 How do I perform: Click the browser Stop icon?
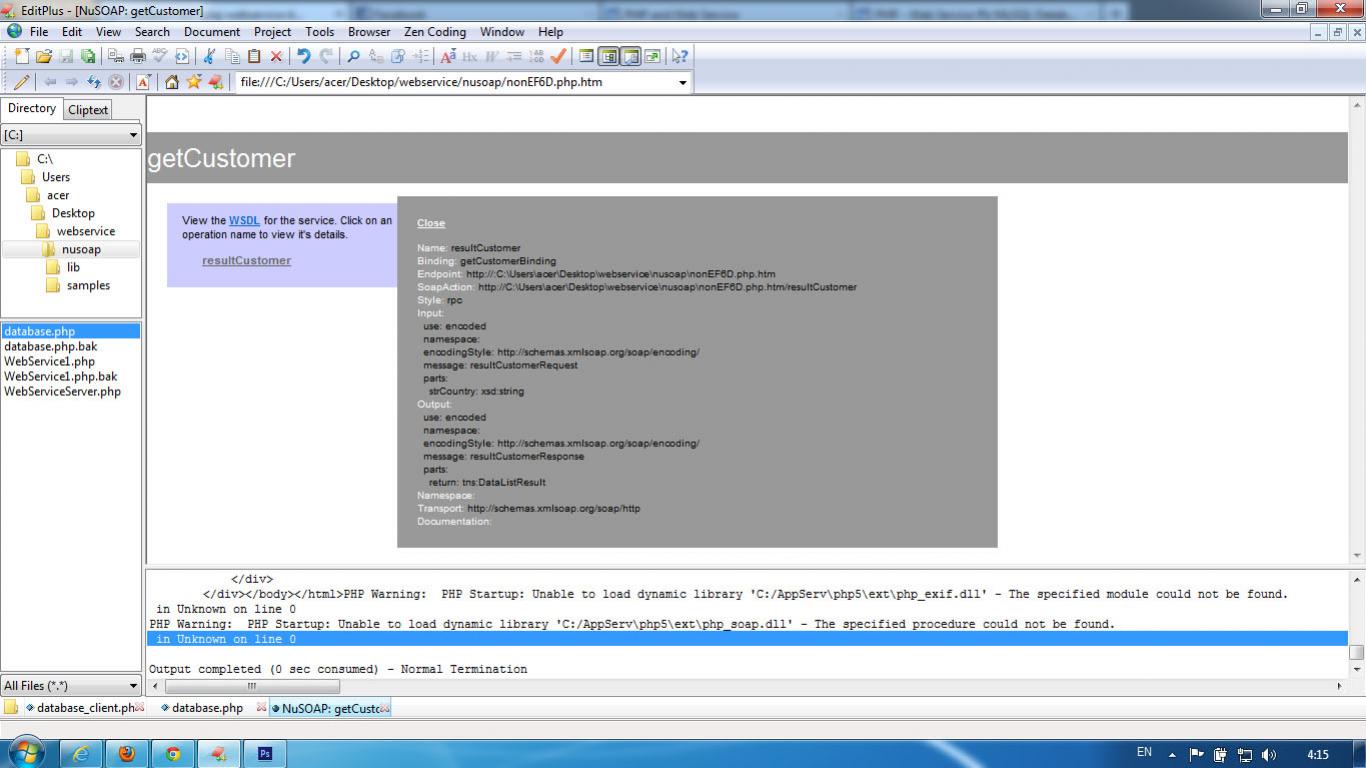(x=116, y=82)
